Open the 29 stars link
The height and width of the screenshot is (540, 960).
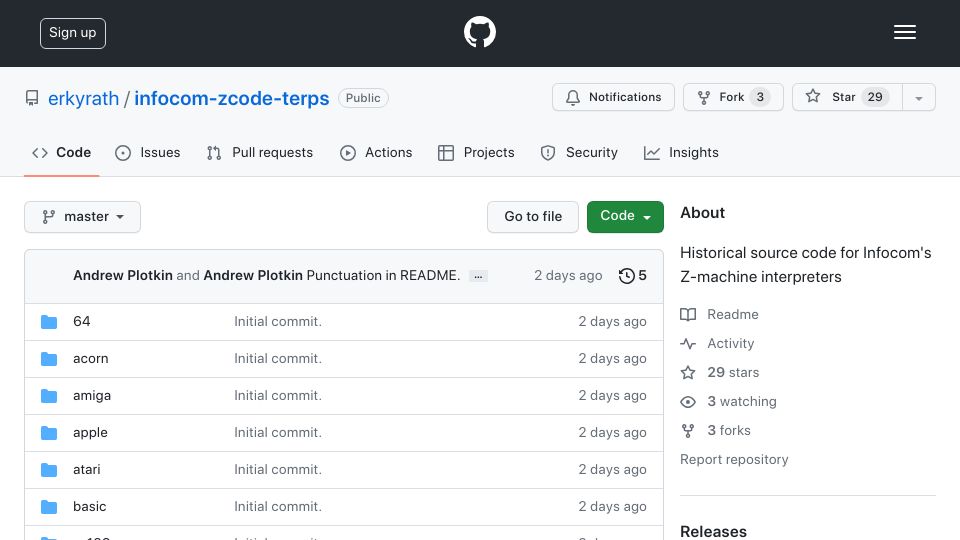click(733, 372)
